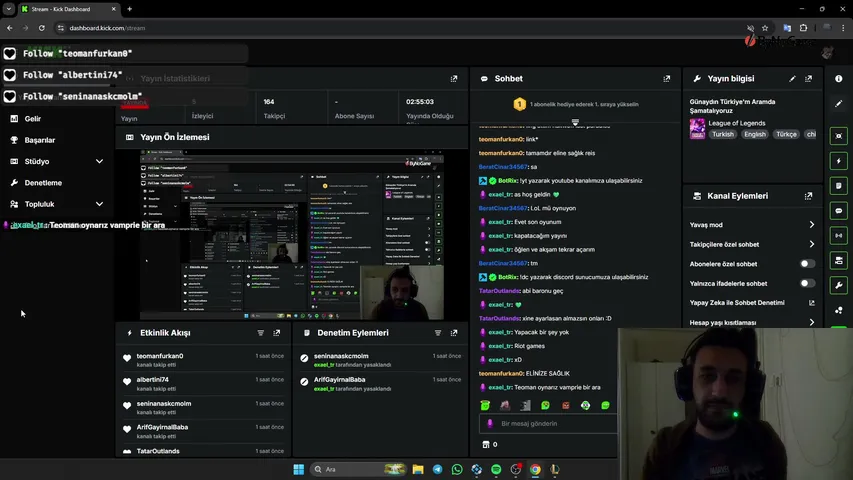Click the Takipçi count 164
The height and width of the screenshot is (480, 853).
(269, 102)
